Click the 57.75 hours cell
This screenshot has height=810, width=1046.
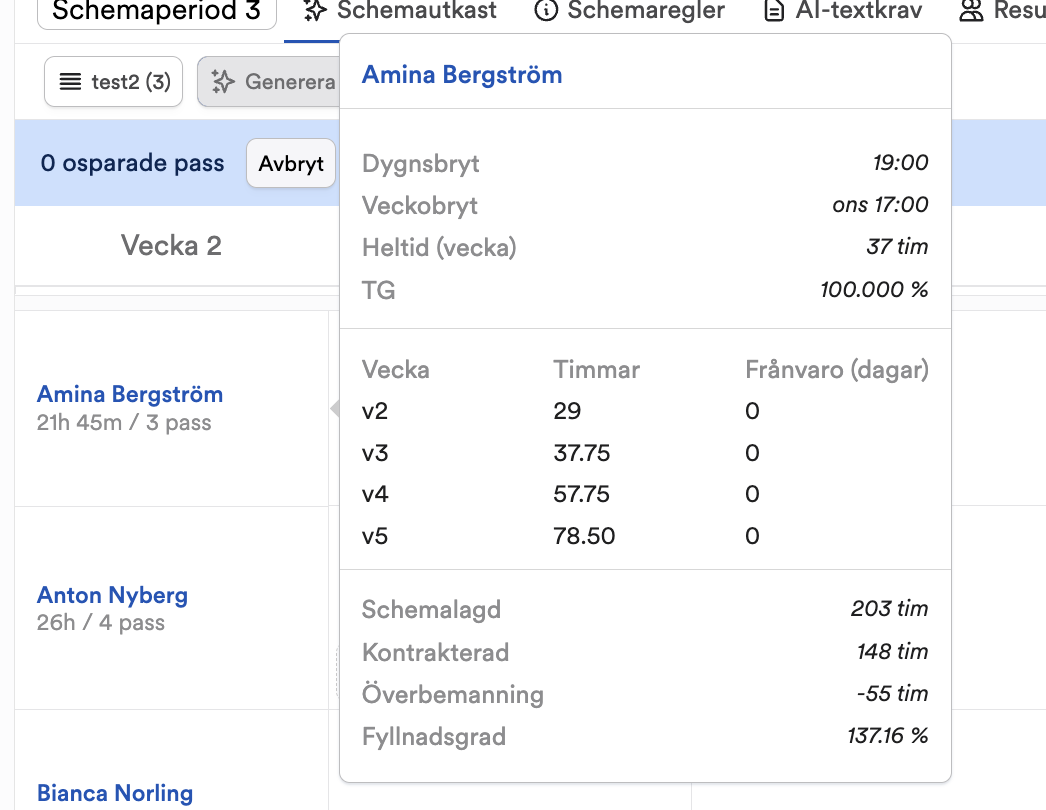coord(582,494)
